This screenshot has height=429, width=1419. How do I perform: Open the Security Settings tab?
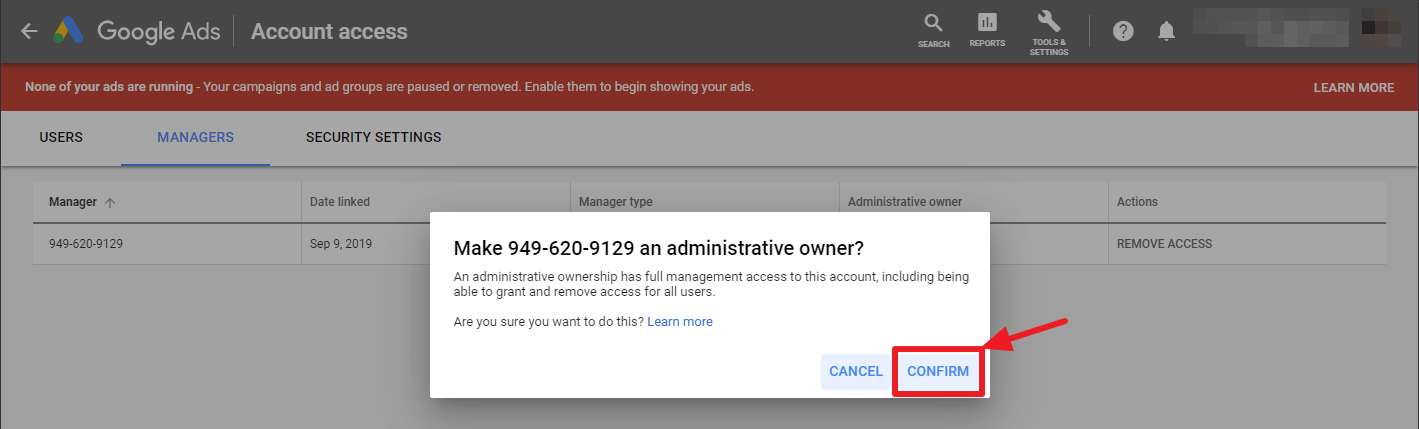(373, 137)
